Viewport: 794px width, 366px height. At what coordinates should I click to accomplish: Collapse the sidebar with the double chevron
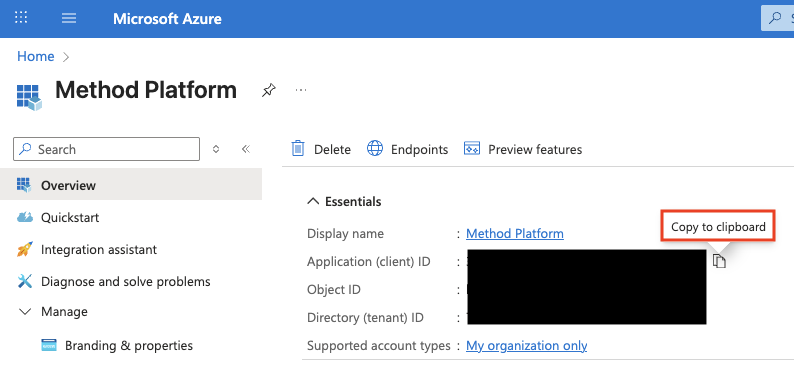[246, 149]
